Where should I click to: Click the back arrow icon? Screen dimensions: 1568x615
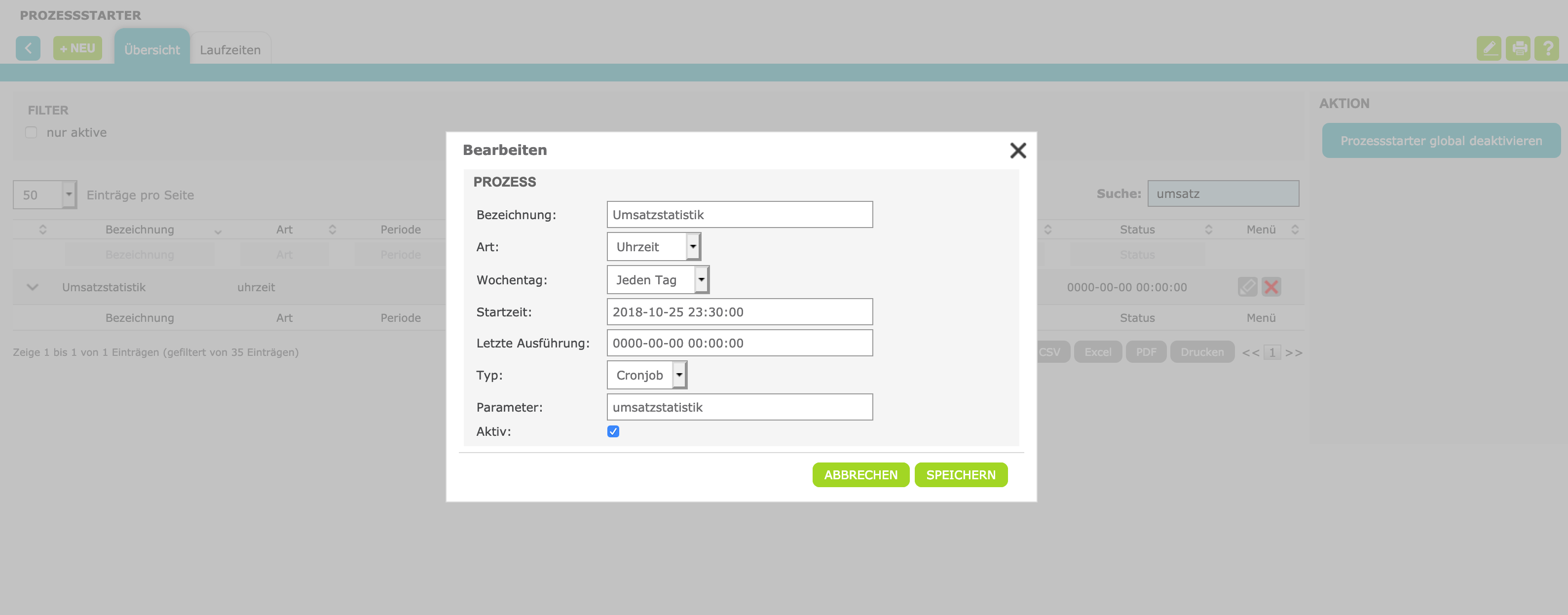click(28, 48)
